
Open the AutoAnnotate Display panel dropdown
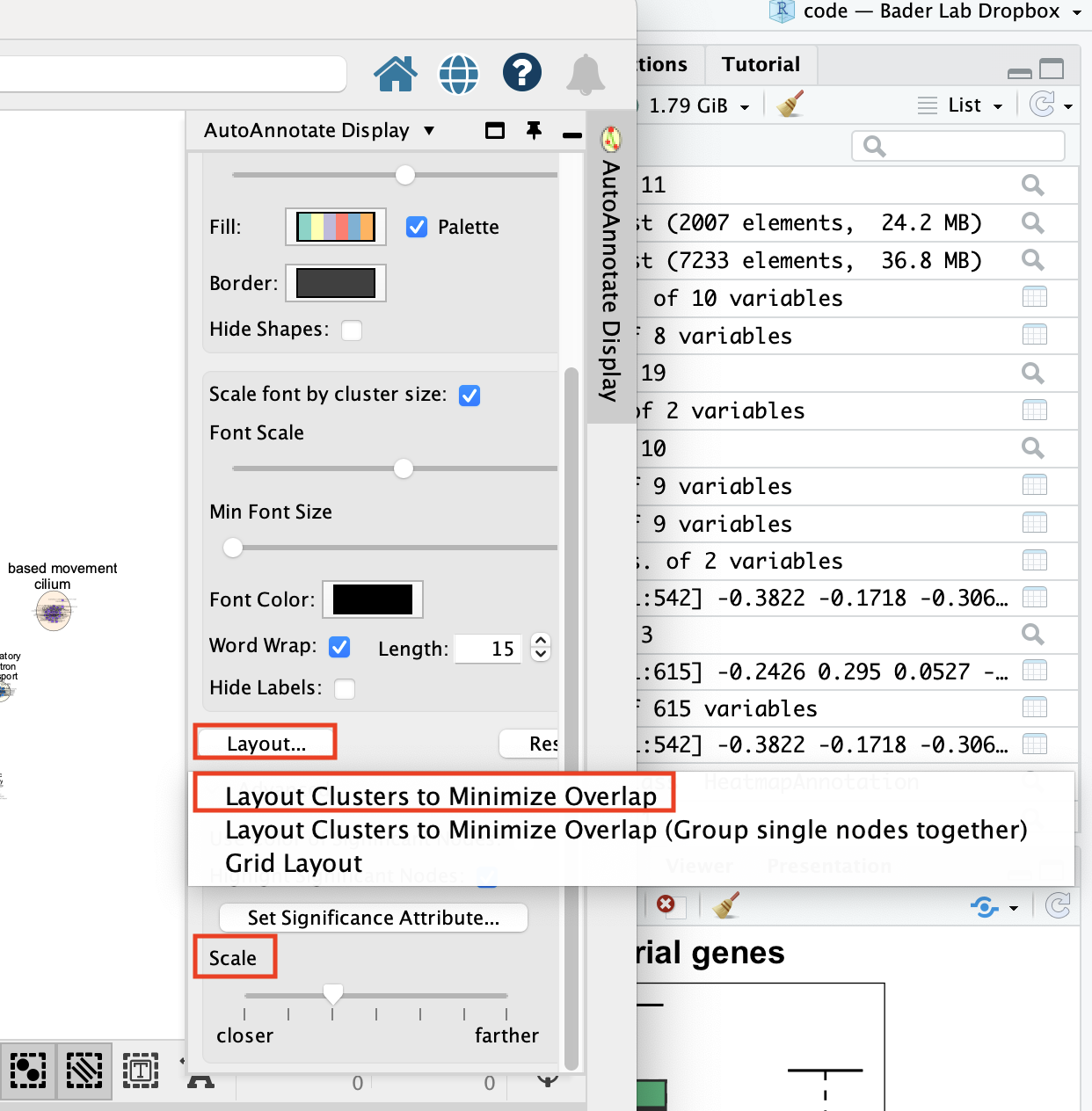click(429, 131)
